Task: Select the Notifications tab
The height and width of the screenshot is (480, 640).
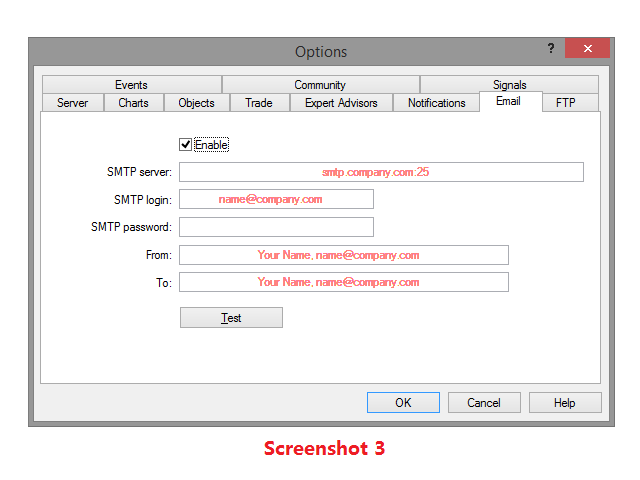Action: tap(436, 103)
